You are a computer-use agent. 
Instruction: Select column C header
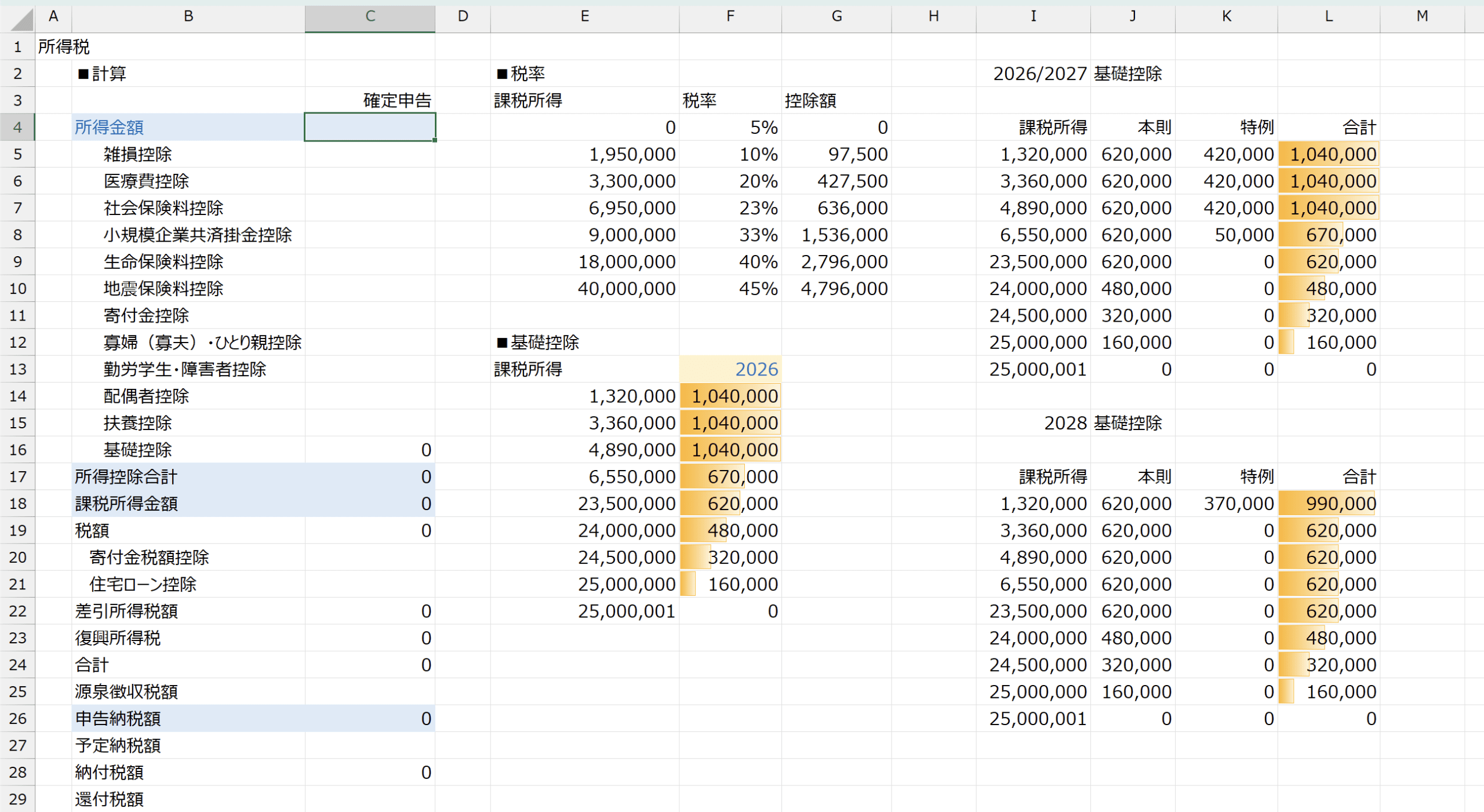[370, 16]
